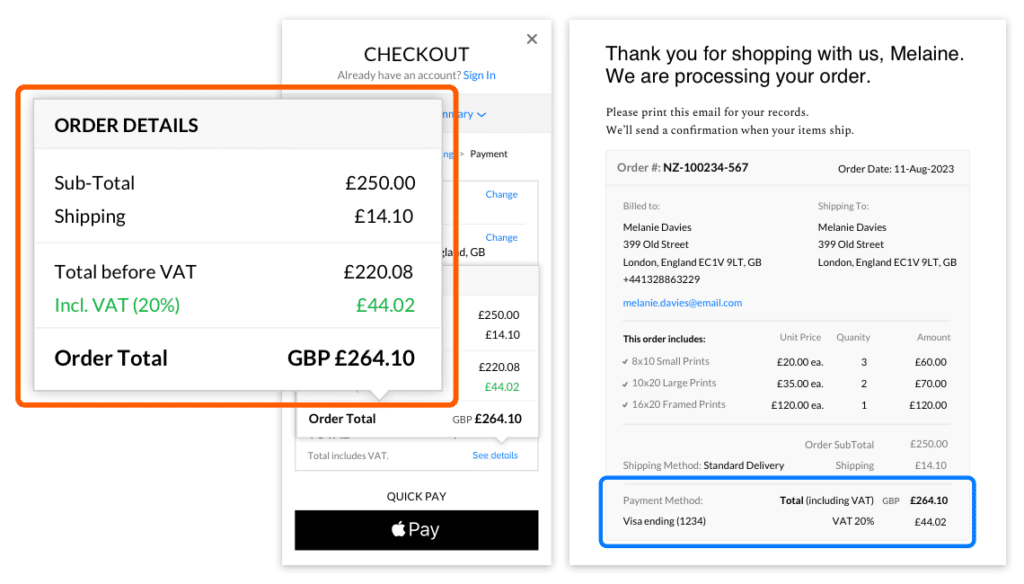Click the Total includes VAT note
Viewport: 1024px width, 584px height.
pos(348,456)
